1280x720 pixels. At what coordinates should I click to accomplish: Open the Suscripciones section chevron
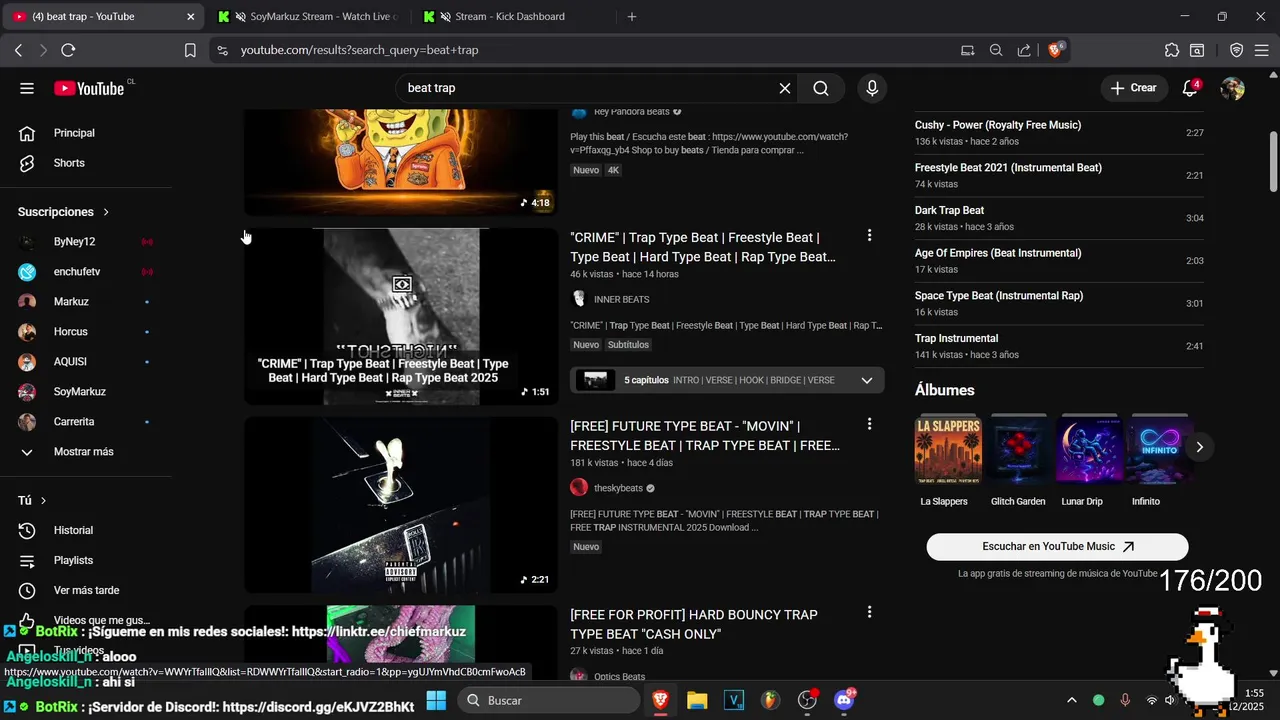coord(106,212)
